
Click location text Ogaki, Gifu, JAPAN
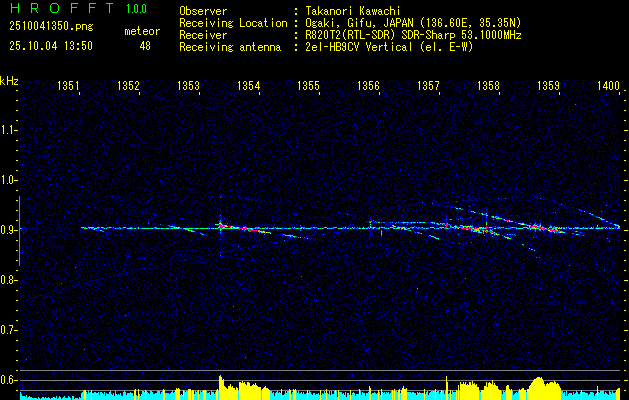pyautogui.click(x=357, y=23)
